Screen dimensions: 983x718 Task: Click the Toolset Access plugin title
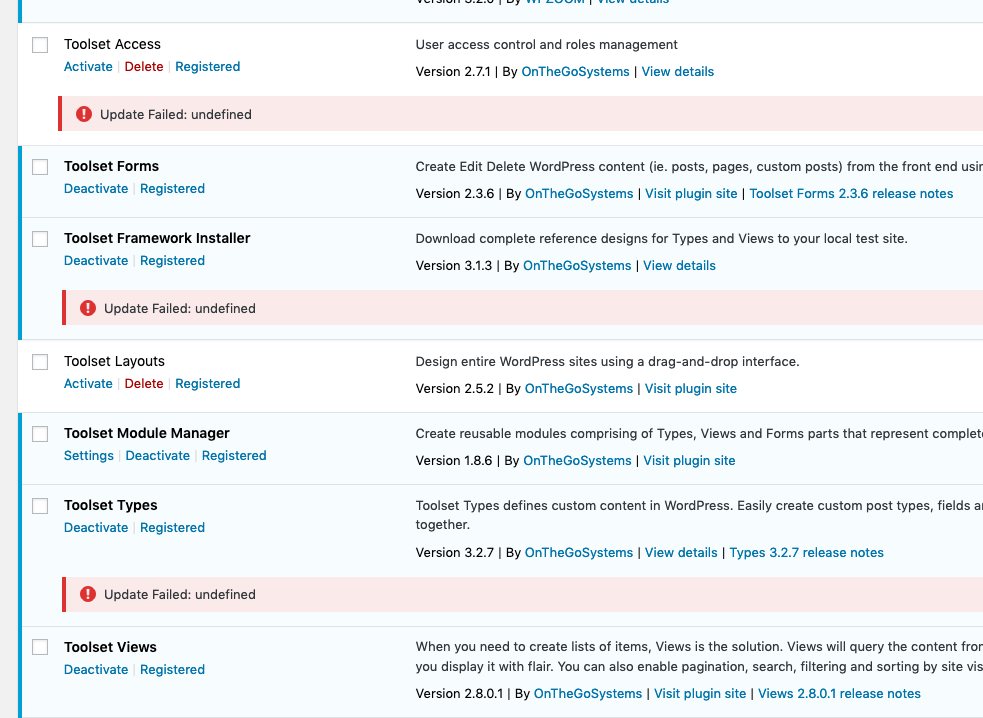112,45
